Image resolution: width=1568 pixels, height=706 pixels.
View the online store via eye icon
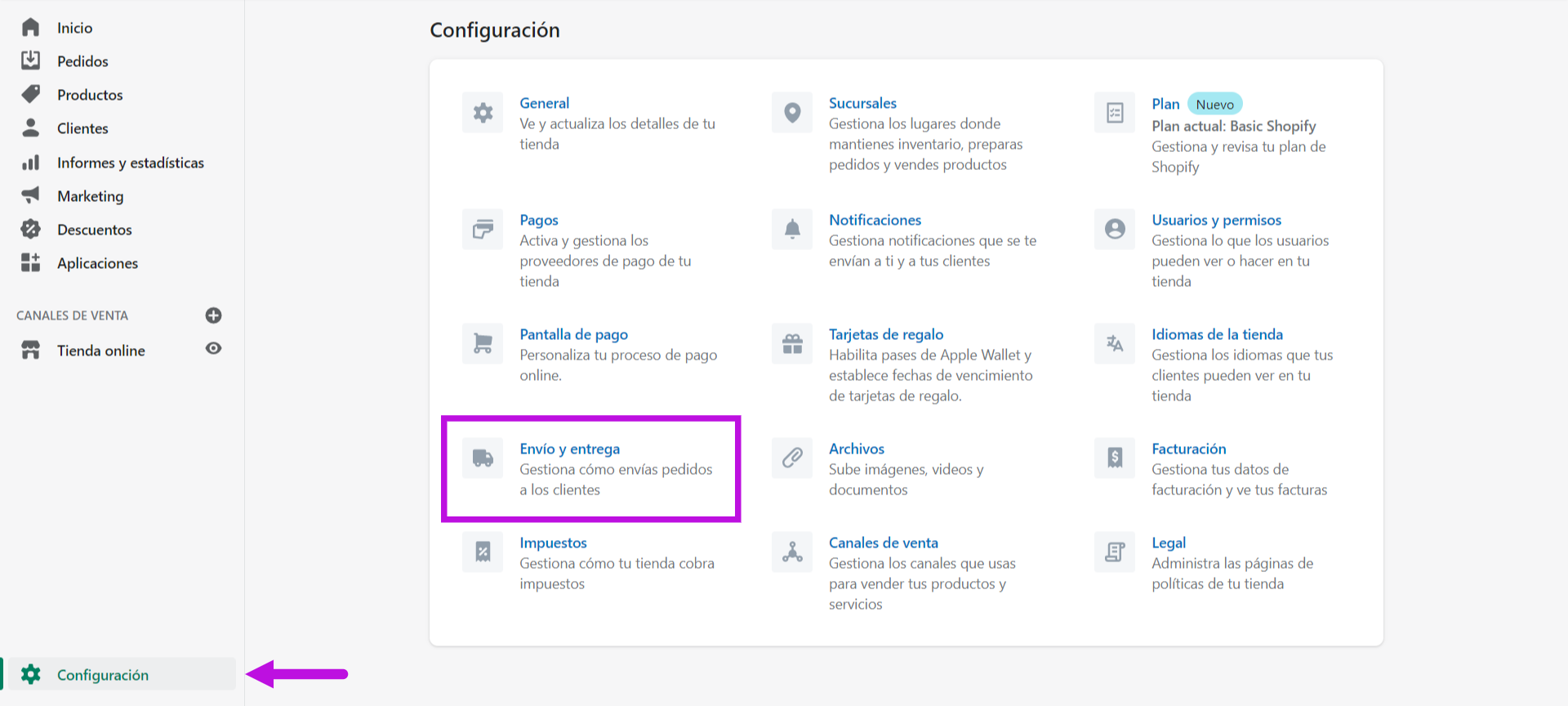click(213, 349)
